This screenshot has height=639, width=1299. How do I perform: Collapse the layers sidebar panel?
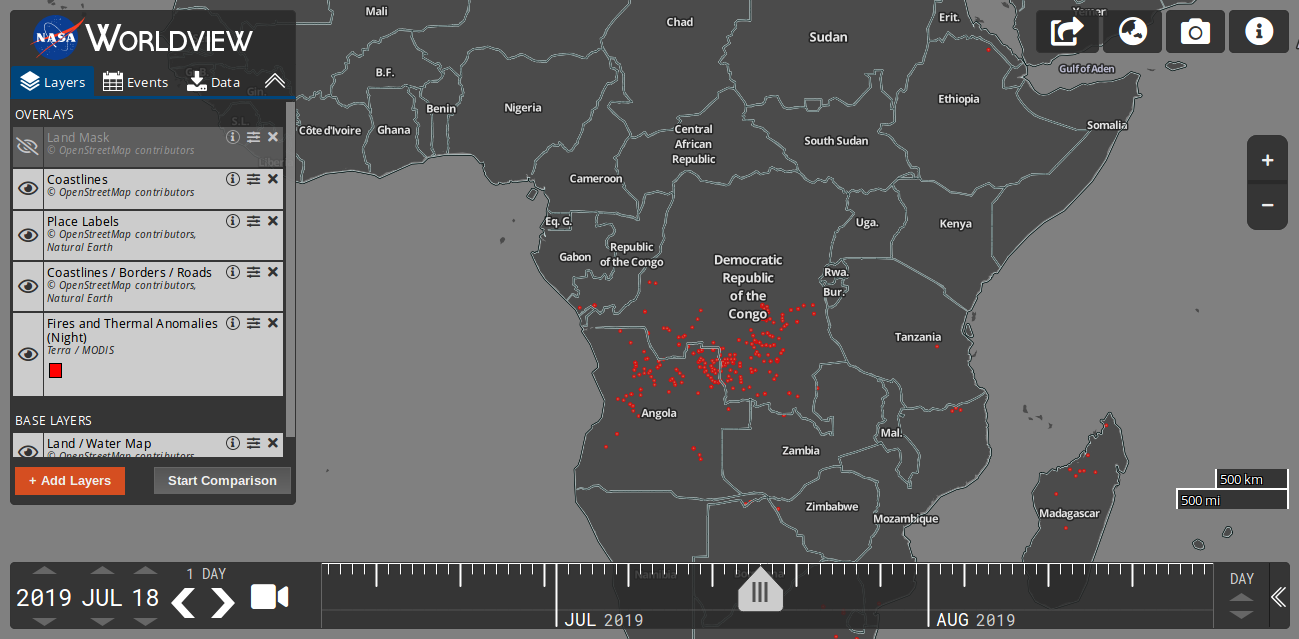275,81
